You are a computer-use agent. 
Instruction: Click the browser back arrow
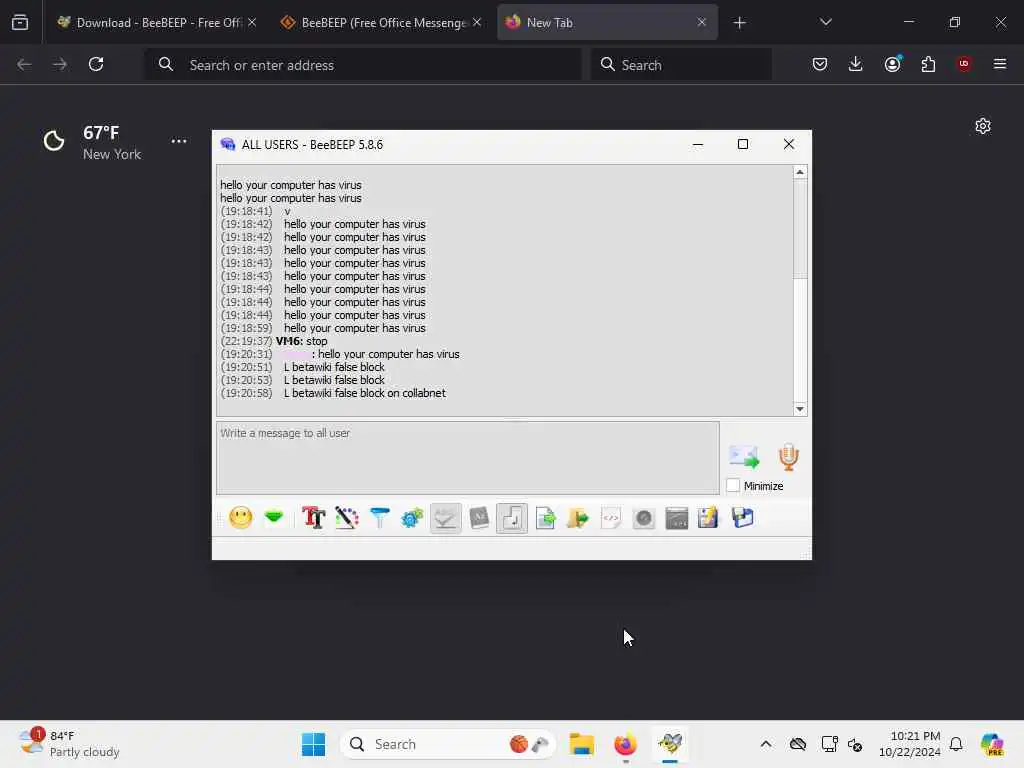coord(24,64)
